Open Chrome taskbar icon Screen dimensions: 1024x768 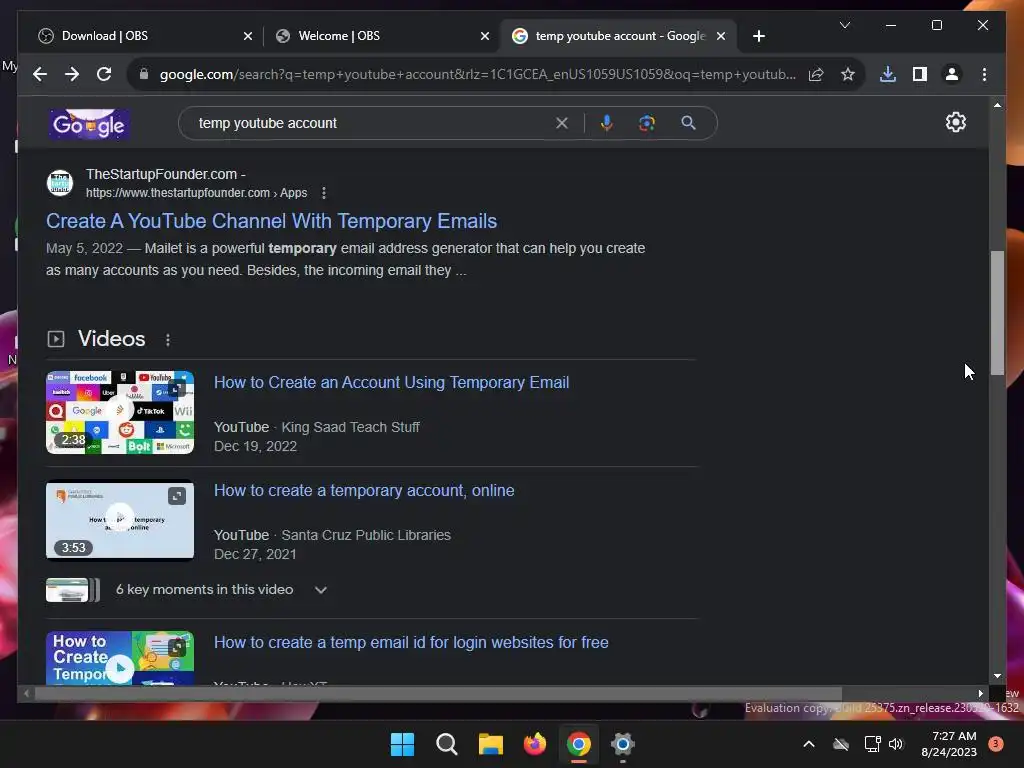point(579,744)
